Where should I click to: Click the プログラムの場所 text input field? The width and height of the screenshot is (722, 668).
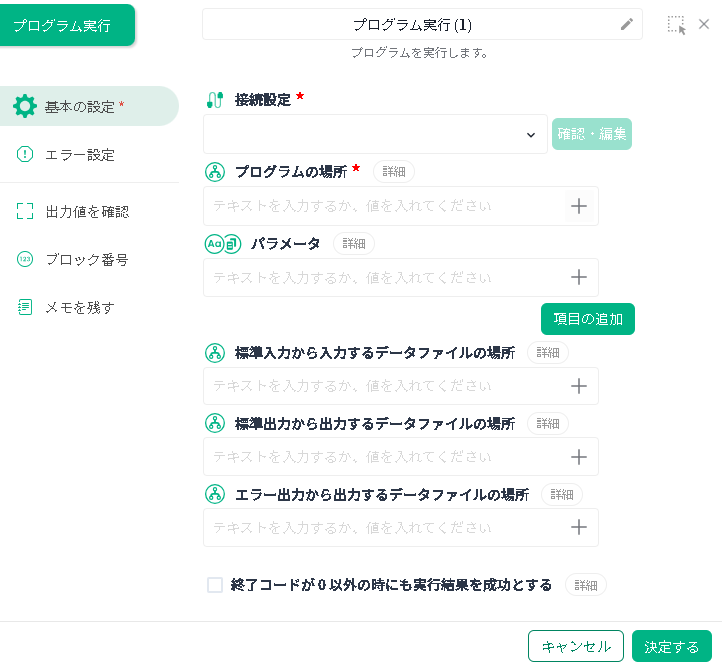click(384, 206)
